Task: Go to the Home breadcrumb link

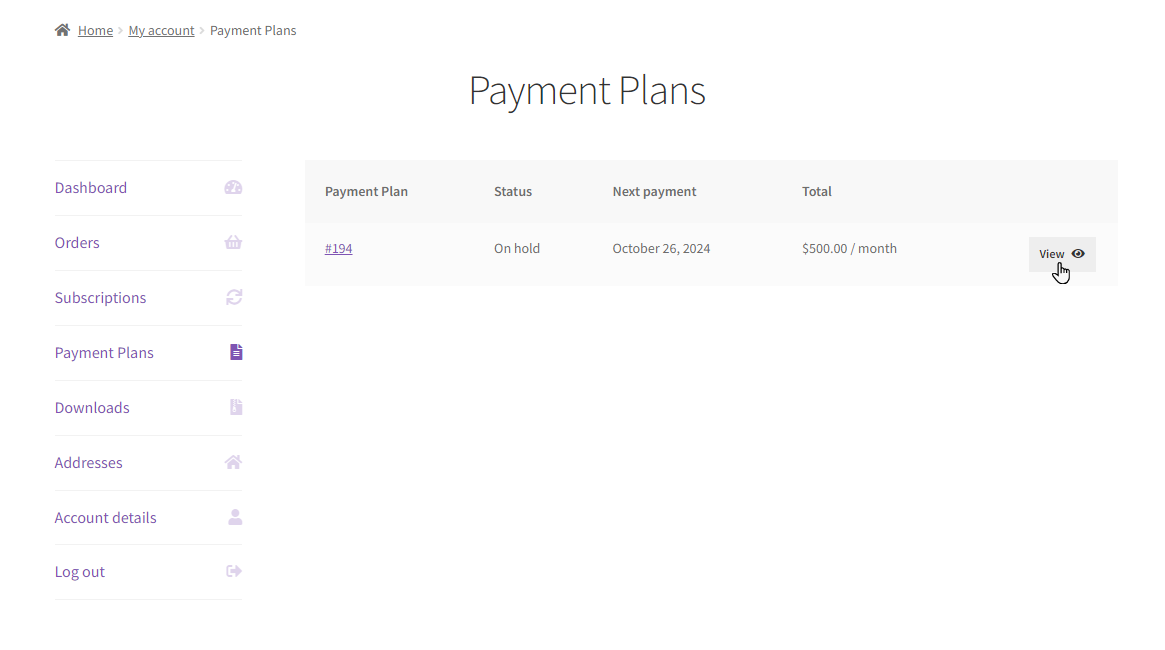Action: [95, 30]
